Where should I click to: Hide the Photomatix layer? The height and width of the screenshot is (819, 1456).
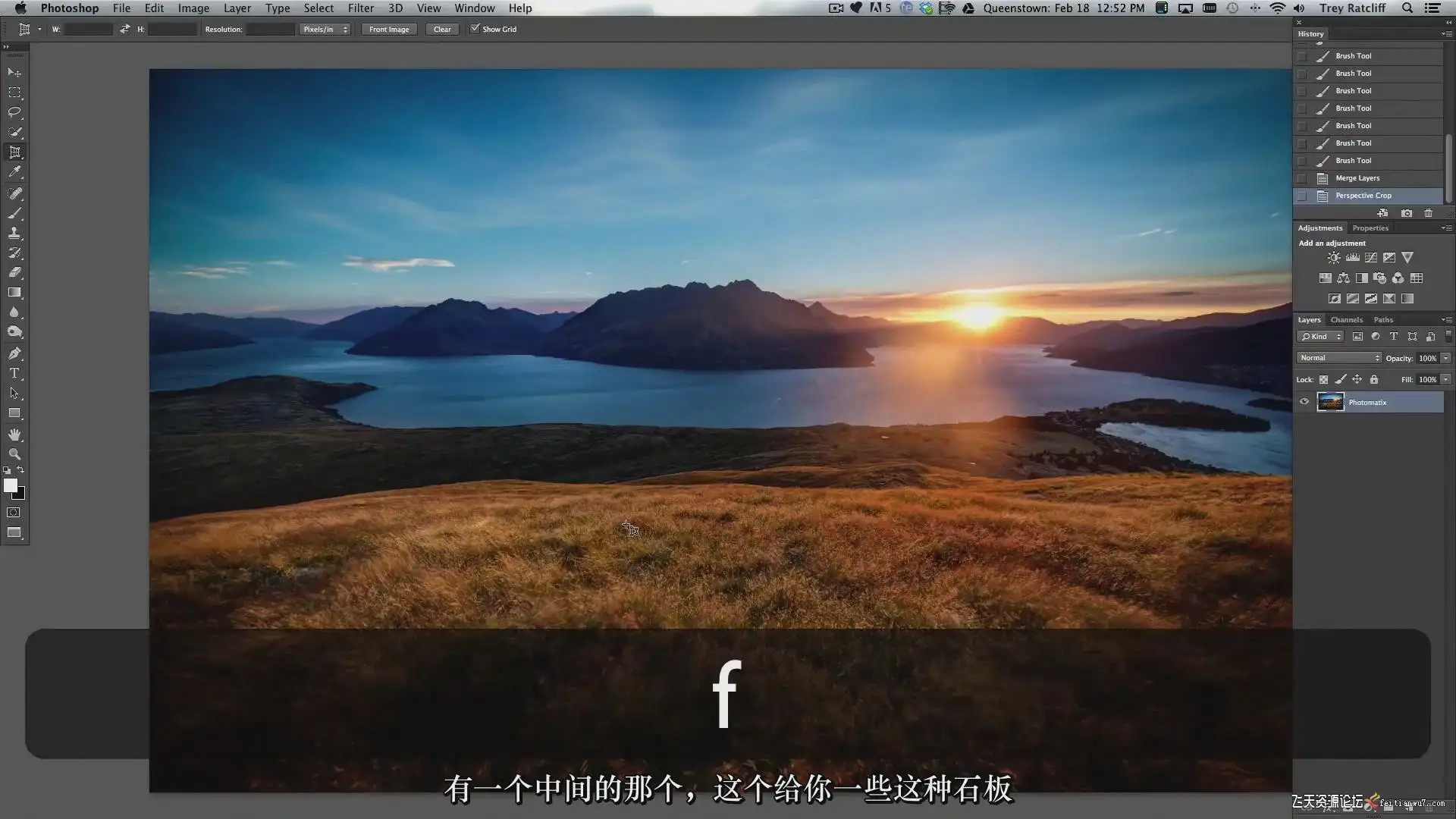(x=1304, y=402)
